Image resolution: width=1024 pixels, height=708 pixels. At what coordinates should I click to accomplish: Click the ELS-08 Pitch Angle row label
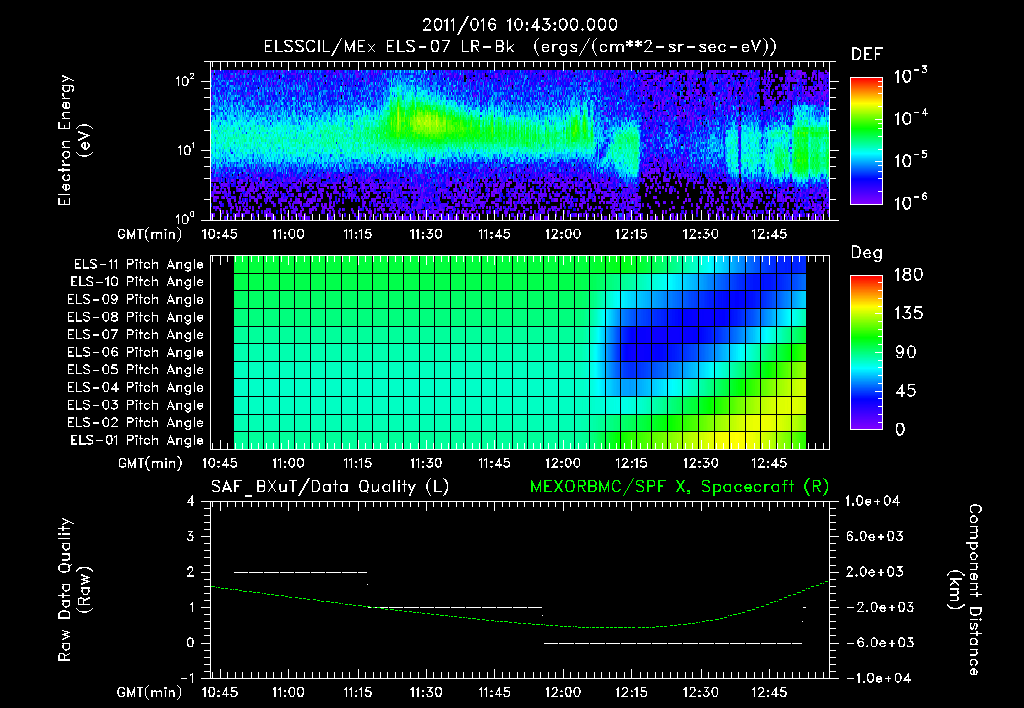(x=136, y=317)
